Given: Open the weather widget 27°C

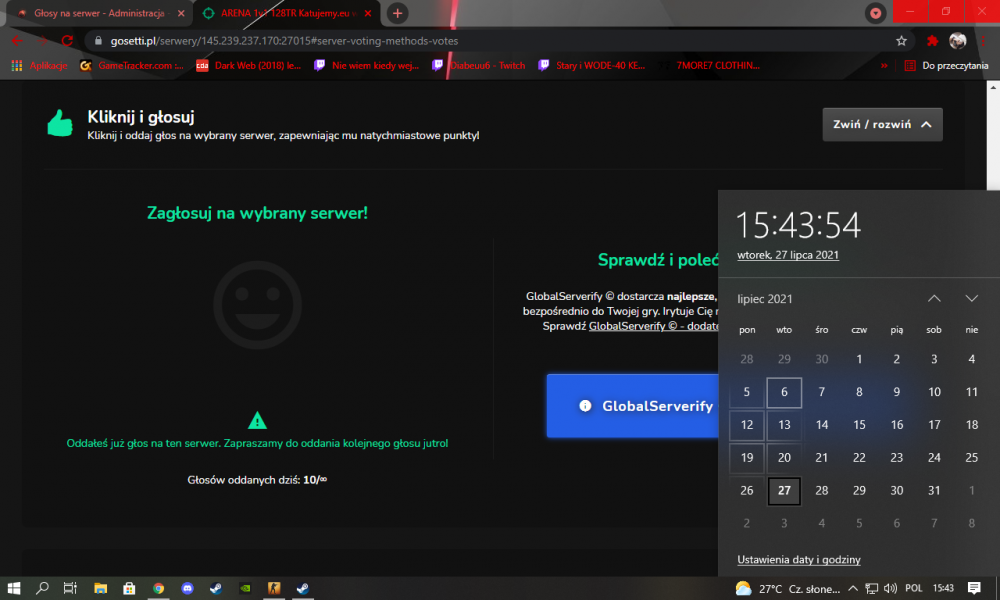Looking at the screenshot, I should point(788,589).
